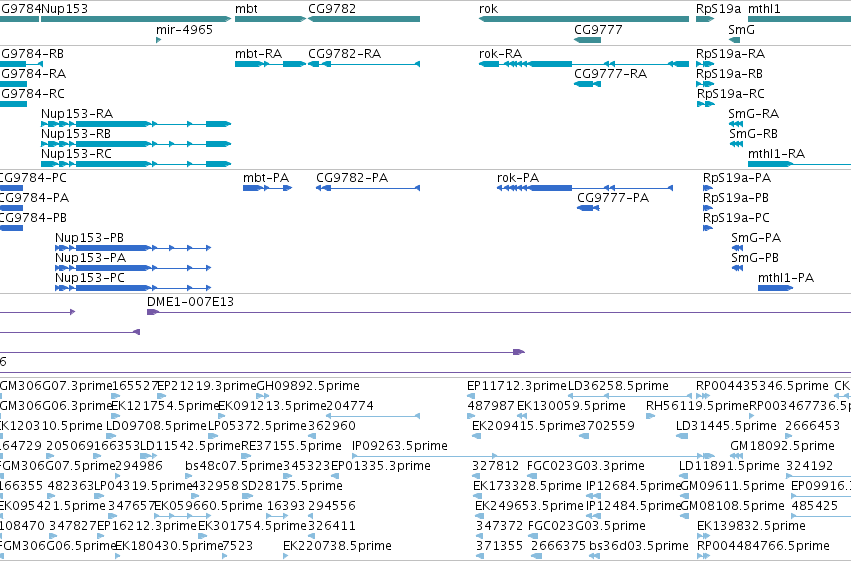851x561 pixels.
Task: Select protein Nup153-PC
Action: click(133, 288)
